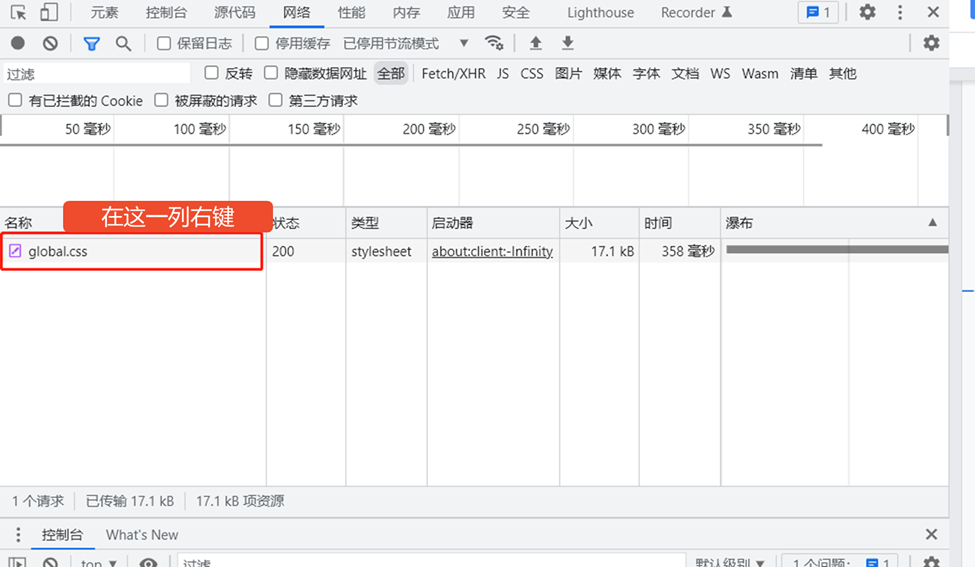Filter requests by 其他

pyautogui.click(x=843, y=73)
